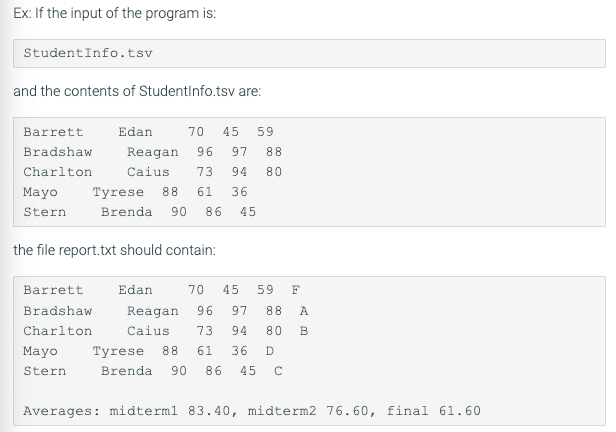The height and width of the screenshot is (432, 616).
Task: Click the Barrett Edan row in input file
Action: 148,132
